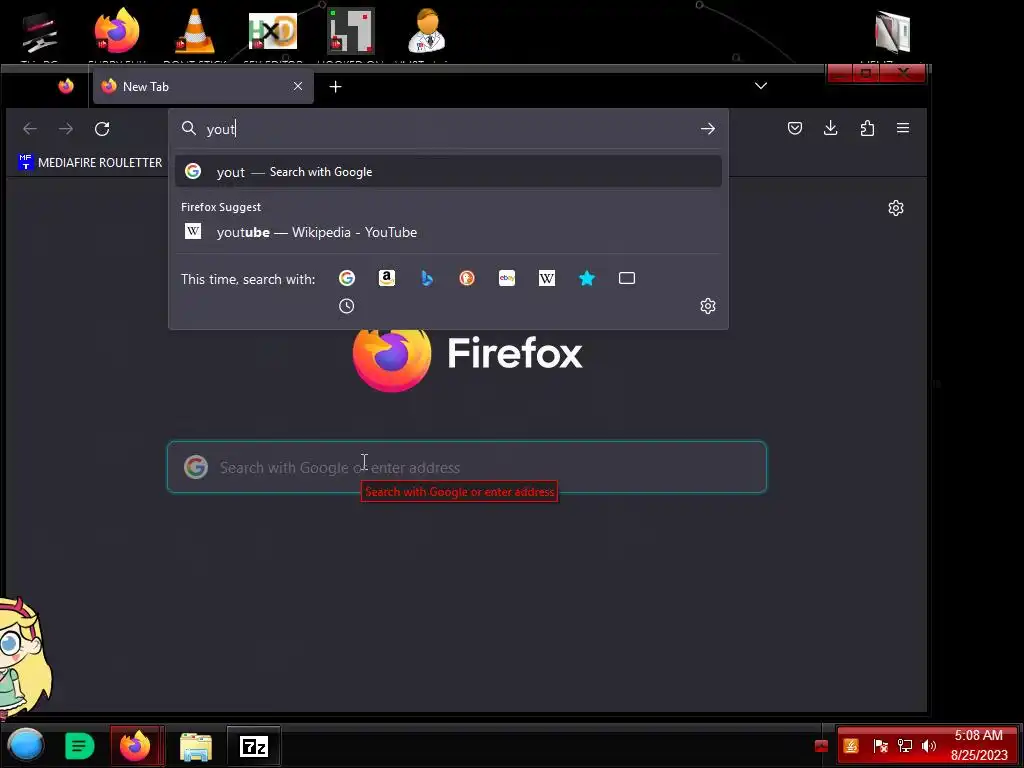Open the MEDIAFIRE ROULETTER bookmark
1024x768 pixels.
(90, 162)
